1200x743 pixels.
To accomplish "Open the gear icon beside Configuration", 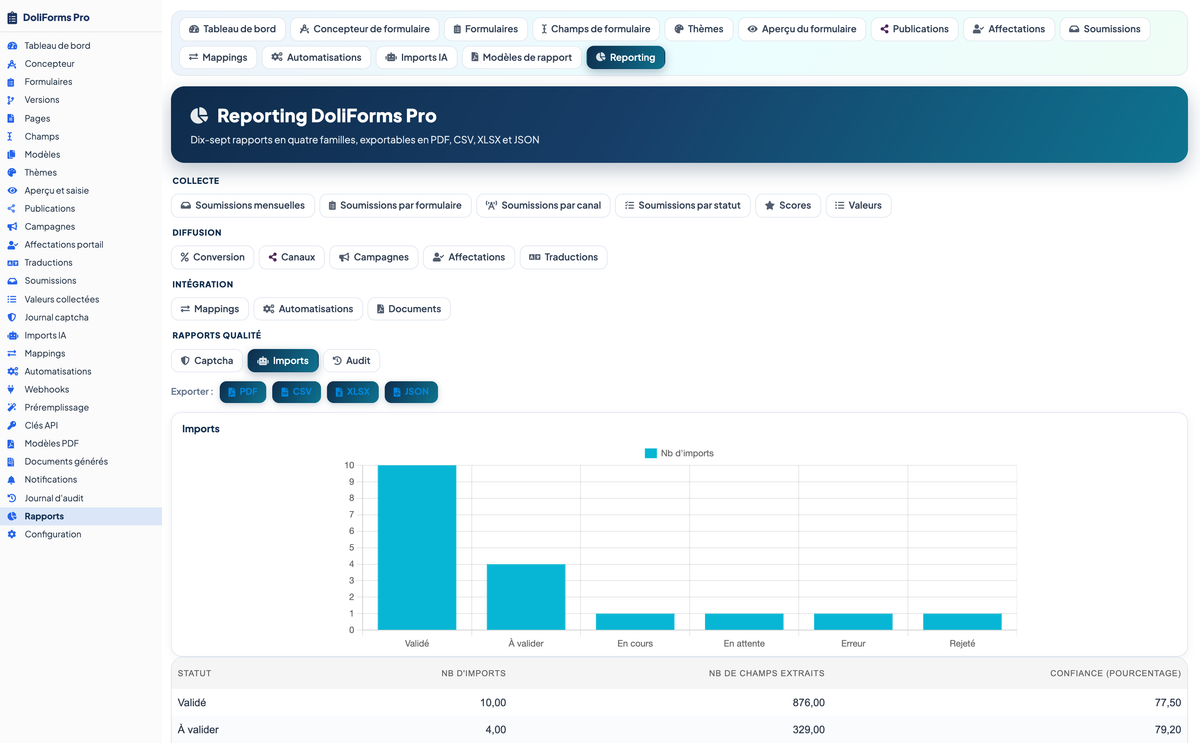I will pos(12,534).
